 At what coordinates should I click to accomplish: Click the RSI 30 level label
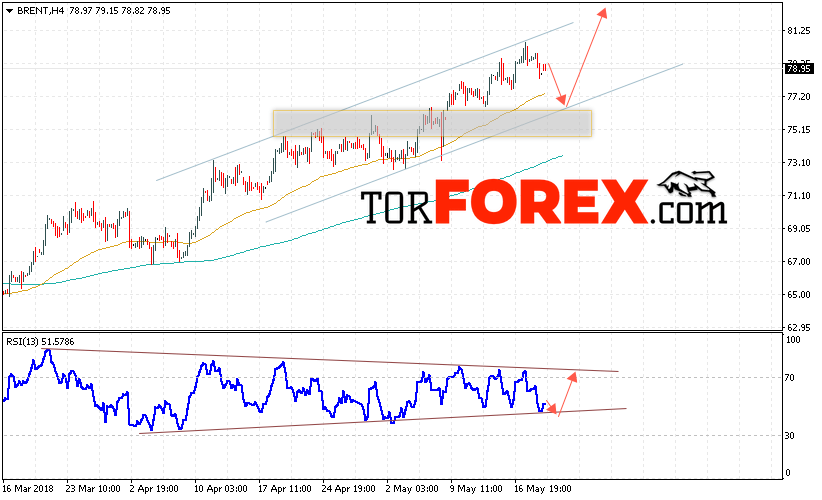pos(789,436)
